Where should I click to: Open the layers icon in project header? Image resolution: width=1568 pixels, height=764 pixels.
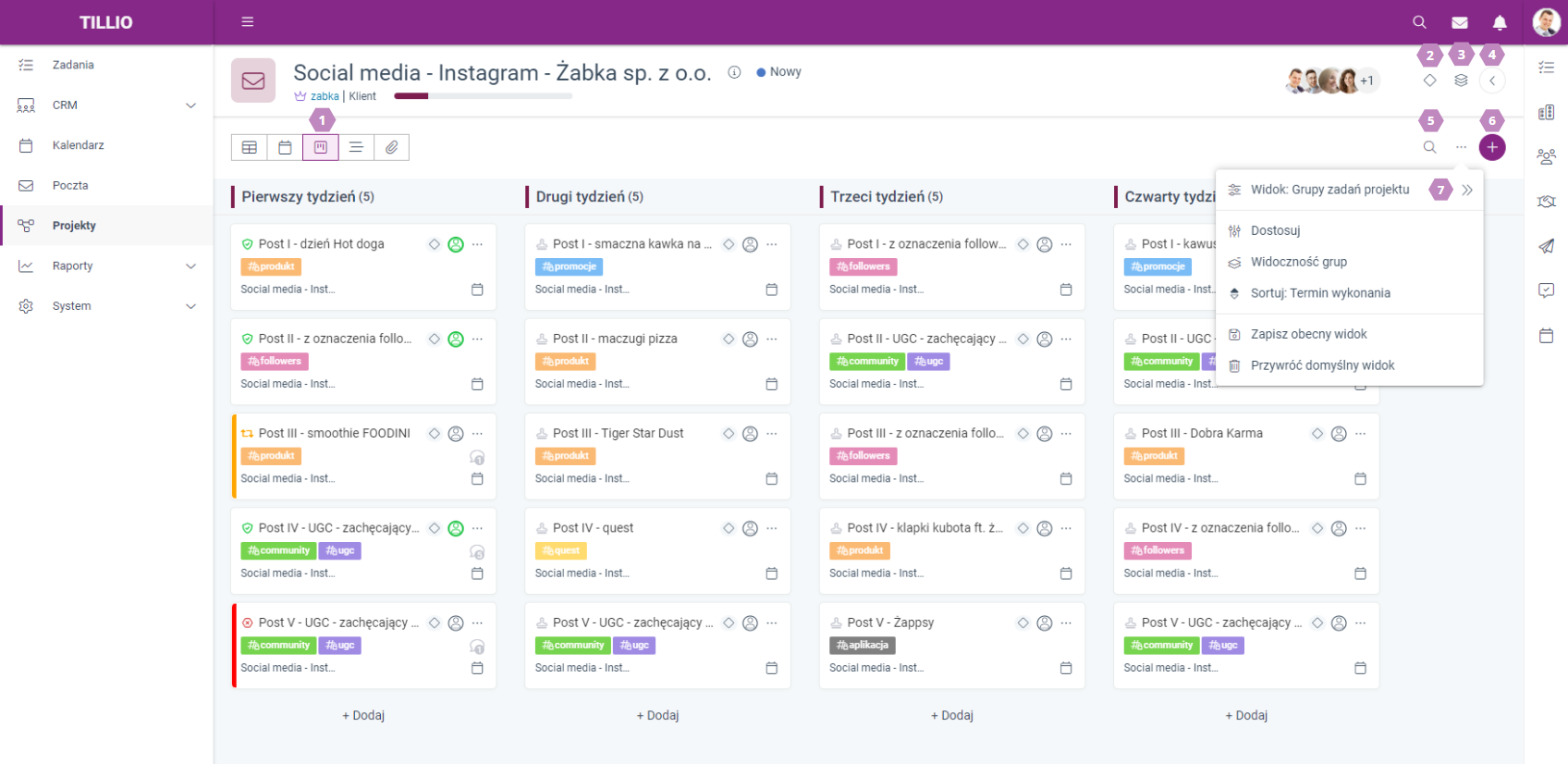(x=1461, y=80)
